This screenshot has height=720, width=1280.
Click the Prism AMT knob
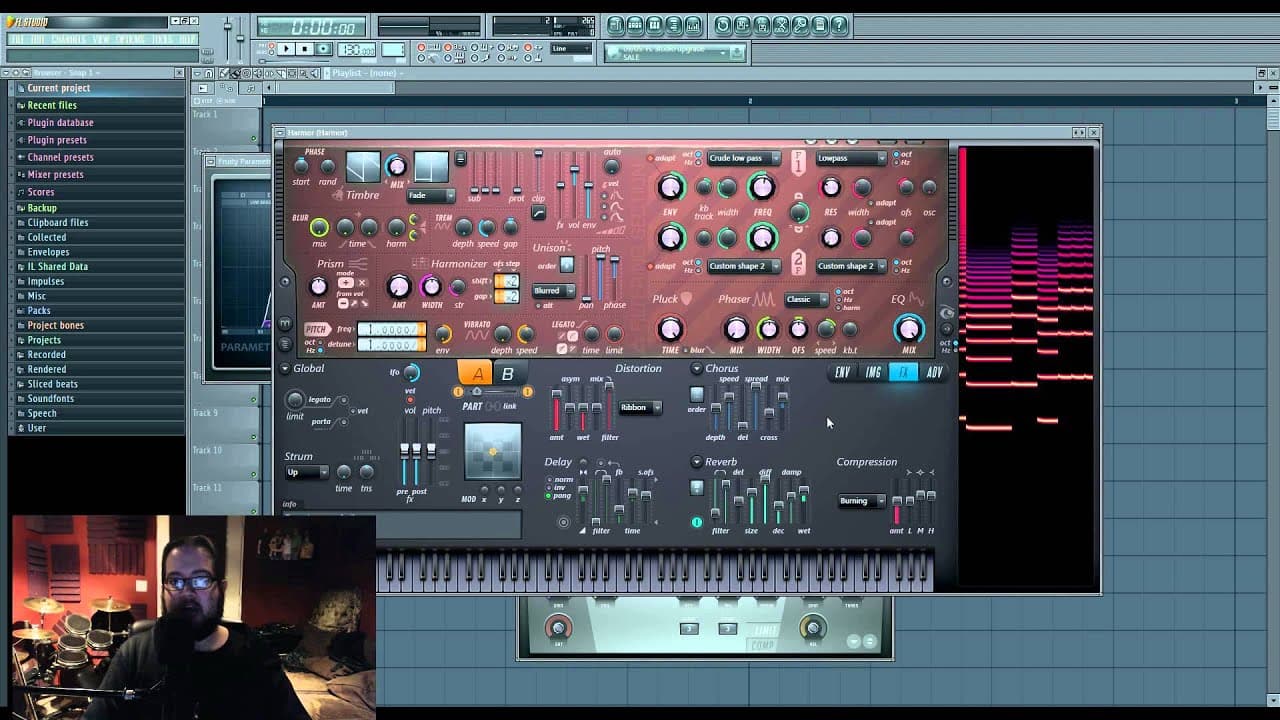(x=319, y=288)
